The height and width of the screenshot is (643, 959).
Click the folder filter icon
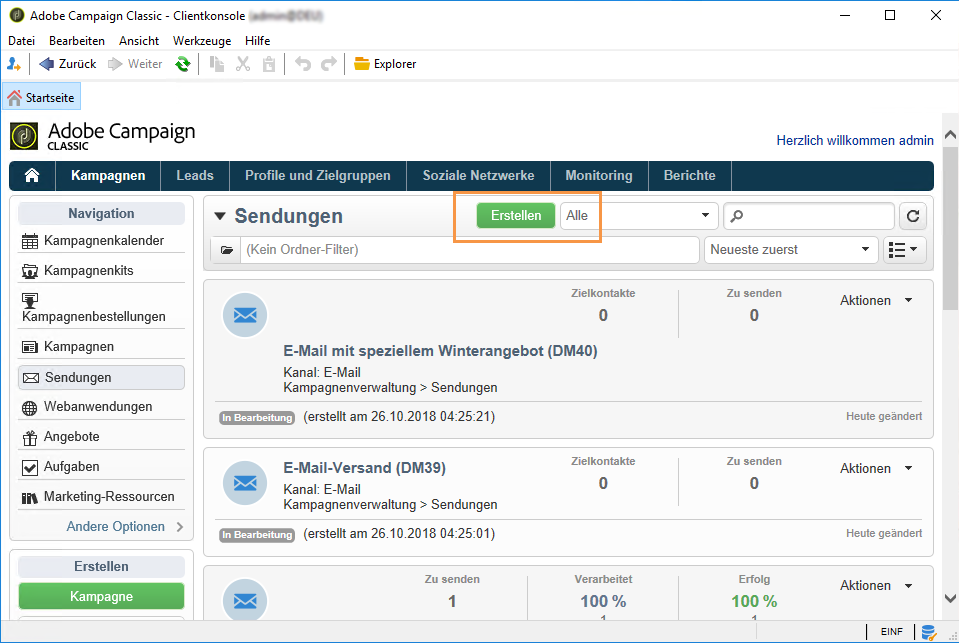coord(226,250)
